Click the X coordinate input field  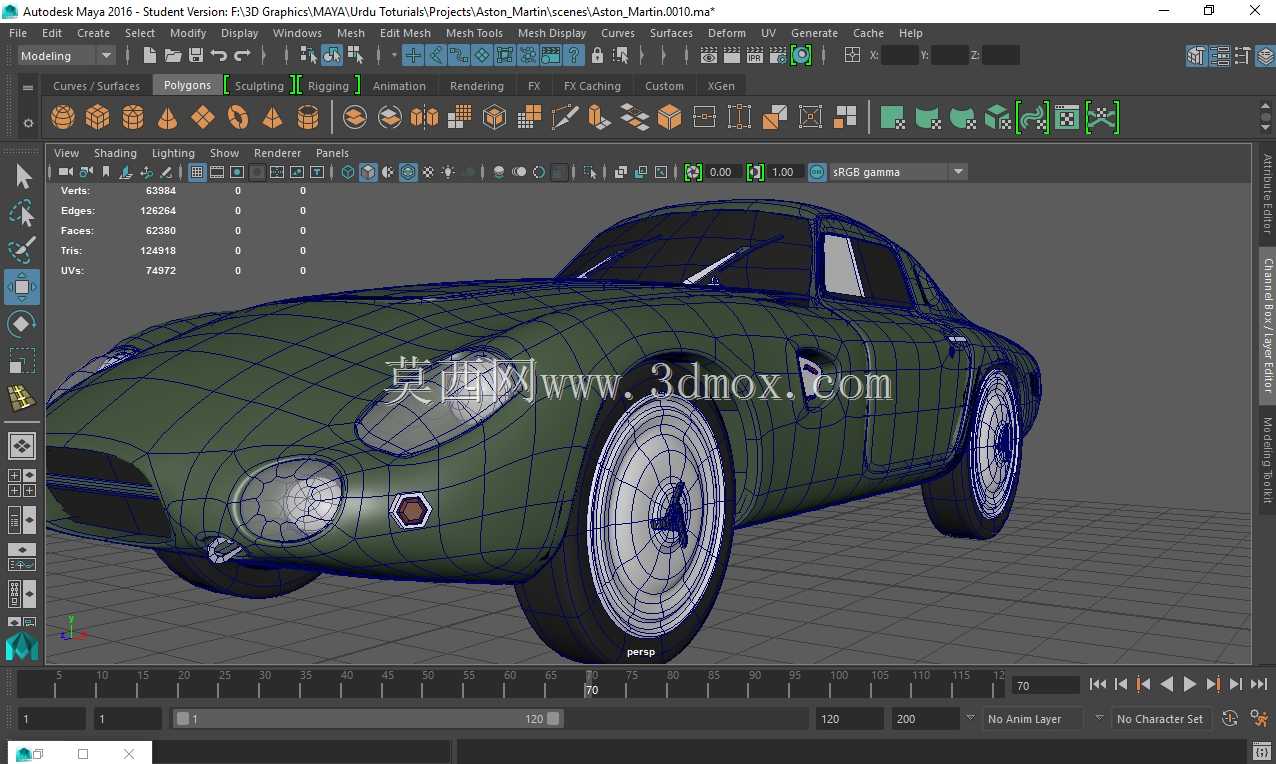pos(900,55)
